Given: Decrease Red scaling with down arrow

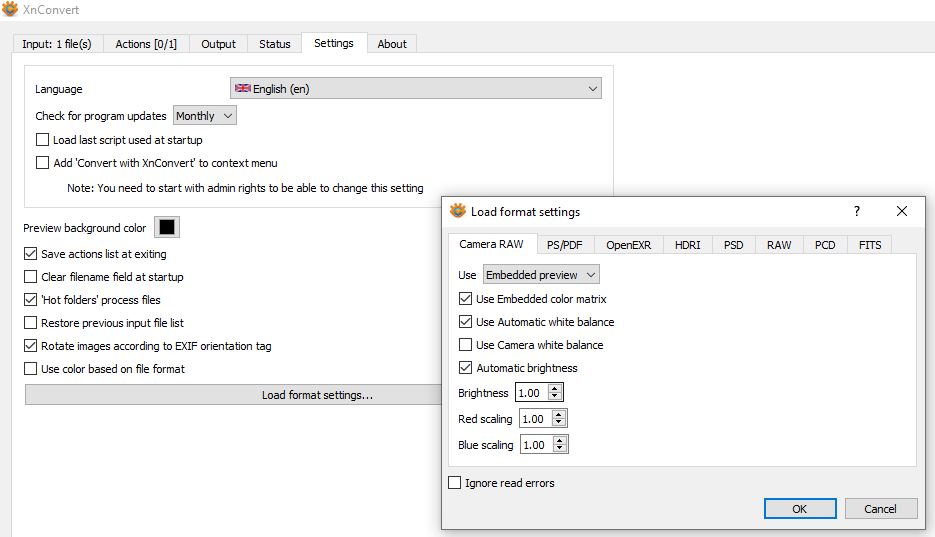Looking at the screenshot, I should tap(559, 424).
